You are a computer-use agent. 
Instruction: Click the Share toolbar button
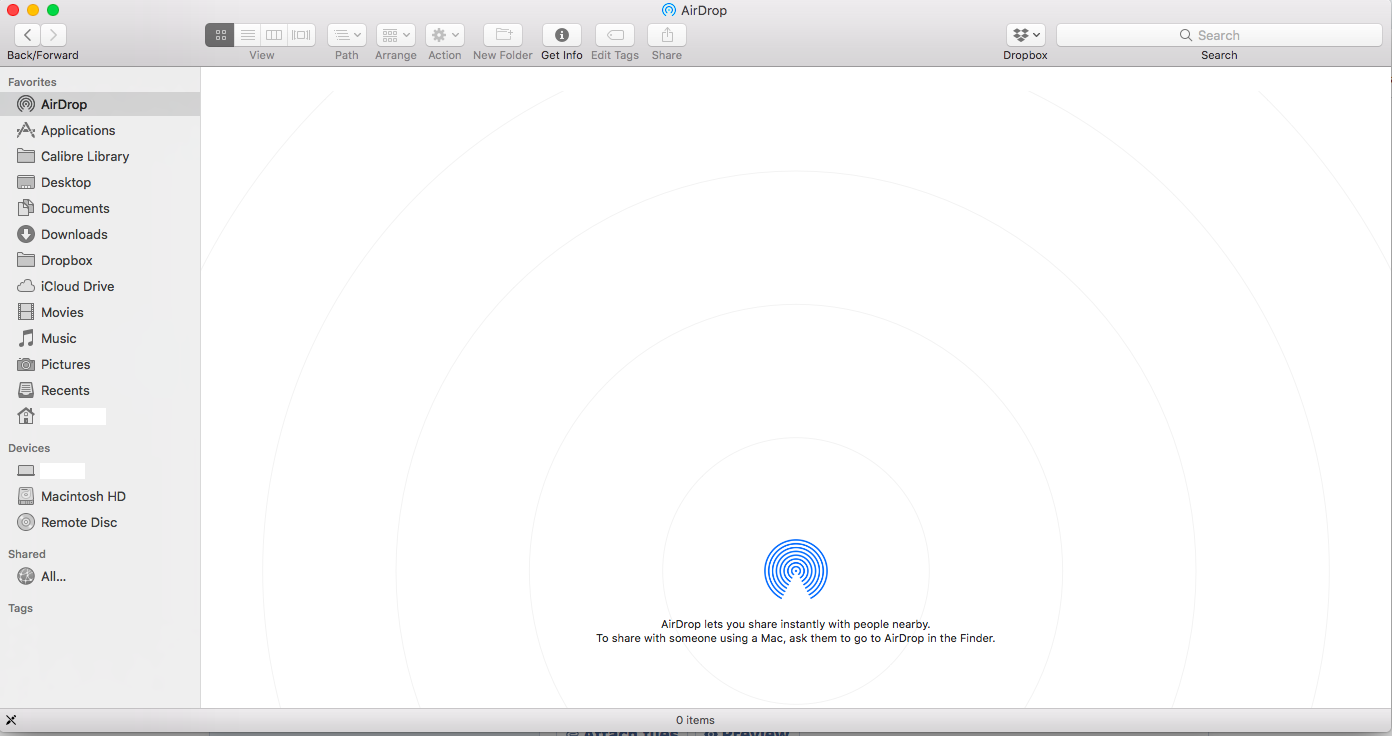(x=667, y=35)
